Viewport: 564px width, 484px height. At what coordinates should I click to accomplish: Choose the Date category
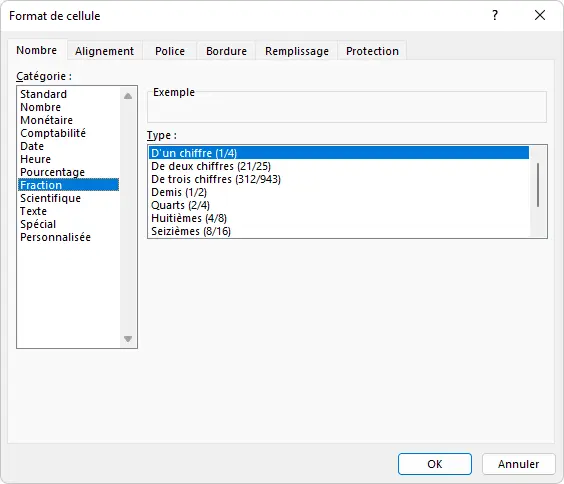pyautogui.click(x=32, y=146)
